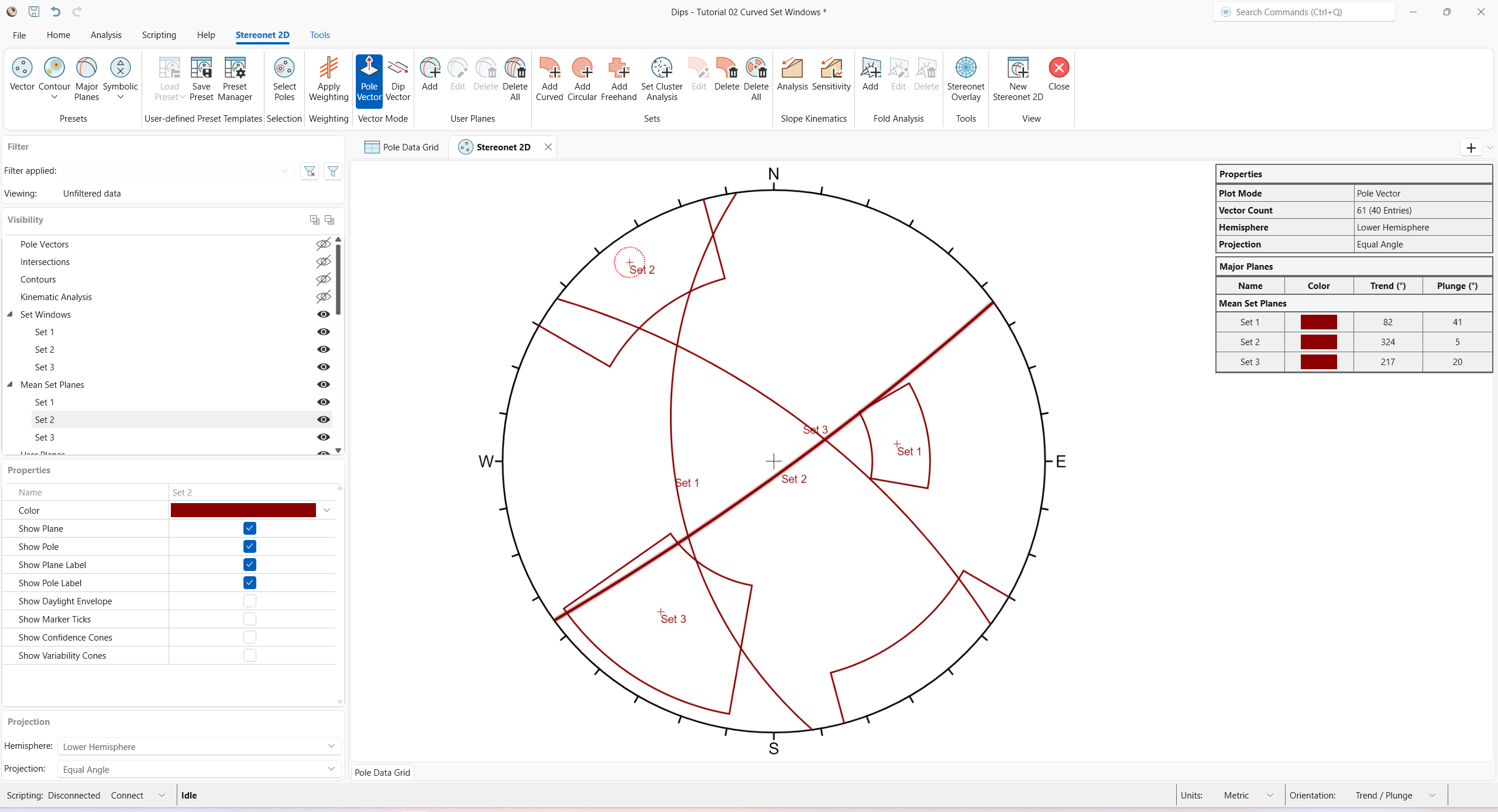Open the Filter applied dropdown
The width and height of the screenshot is (1498, 812).
pyautogui.click(x=284, y=171)
